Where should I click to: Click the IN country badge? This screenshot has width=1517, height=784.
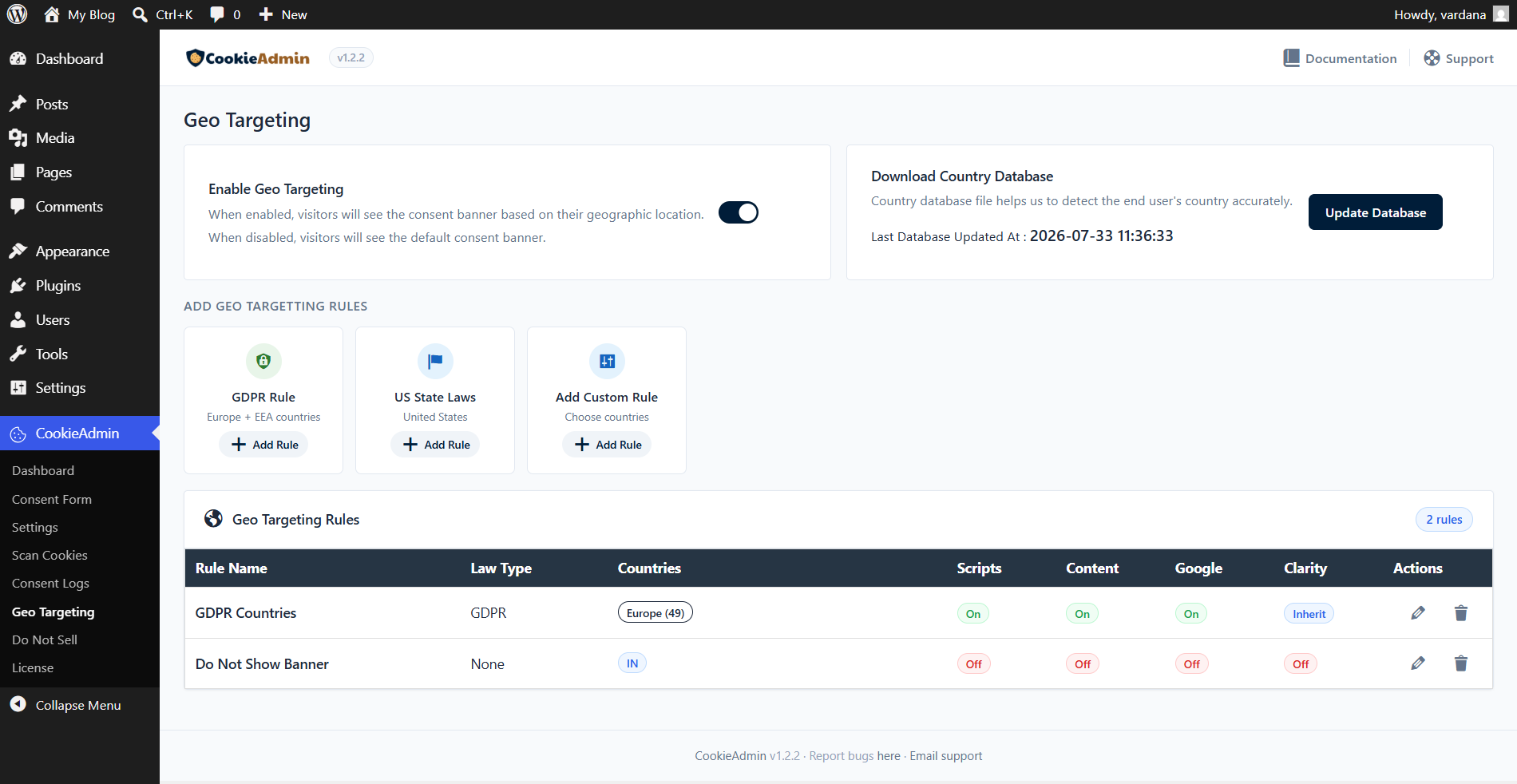(632, 663)
